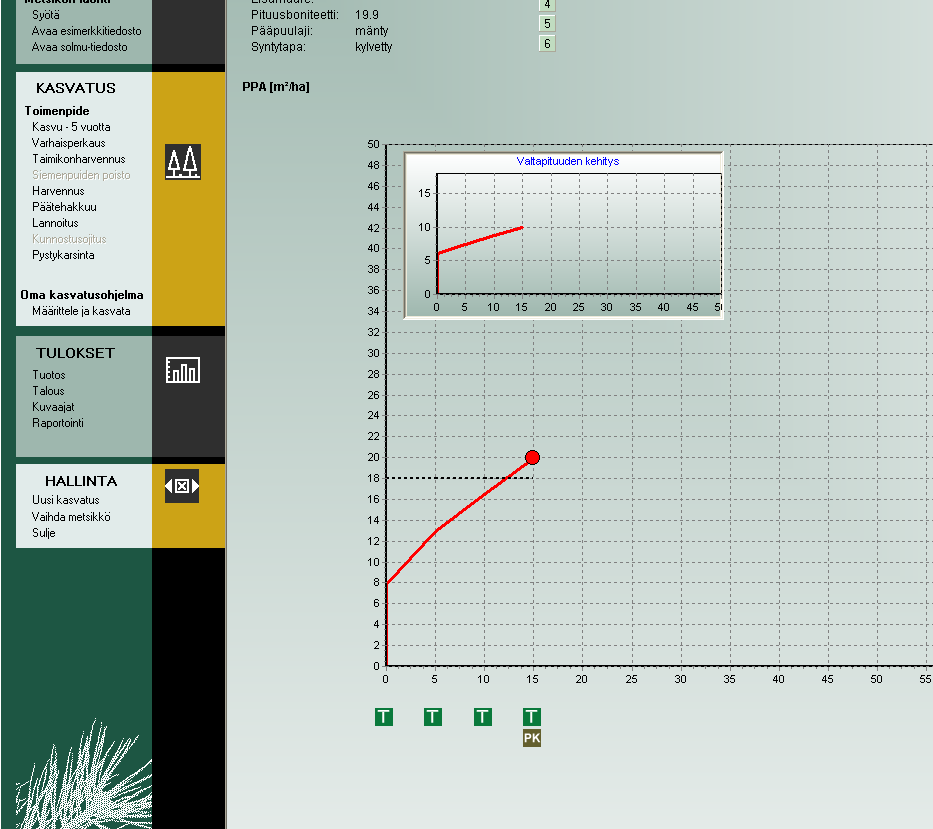Open Avaa solmu-tiedosto

point(80,47)
